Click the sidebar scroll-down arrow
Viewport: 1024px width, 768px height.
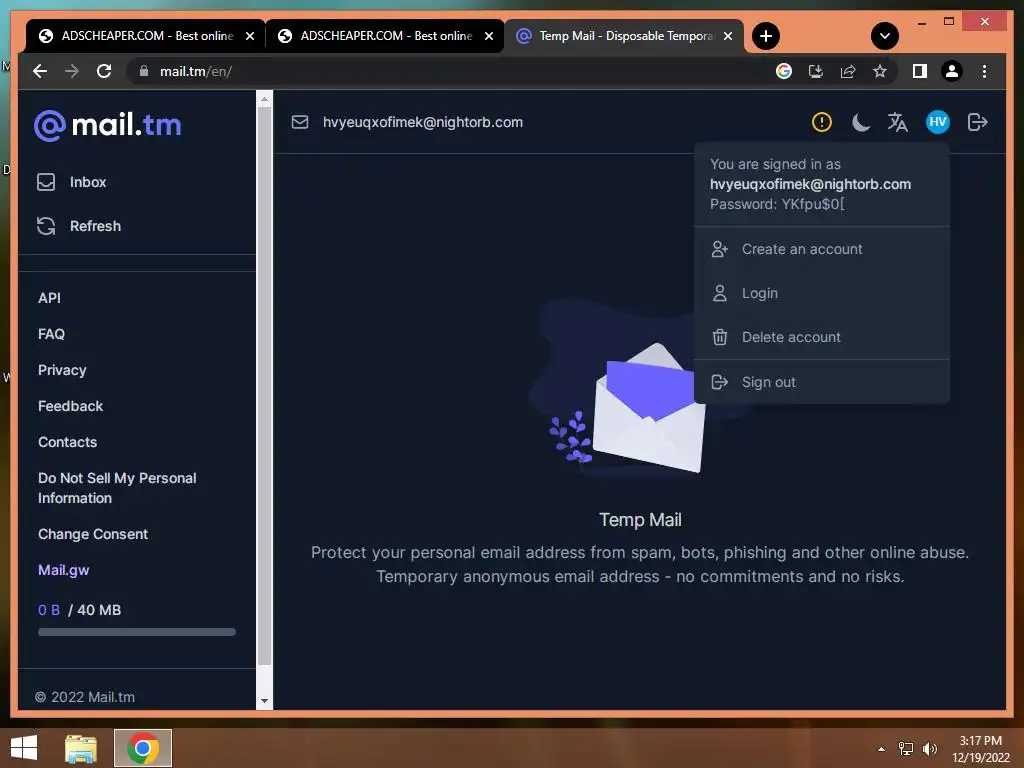tap(264, 701)
